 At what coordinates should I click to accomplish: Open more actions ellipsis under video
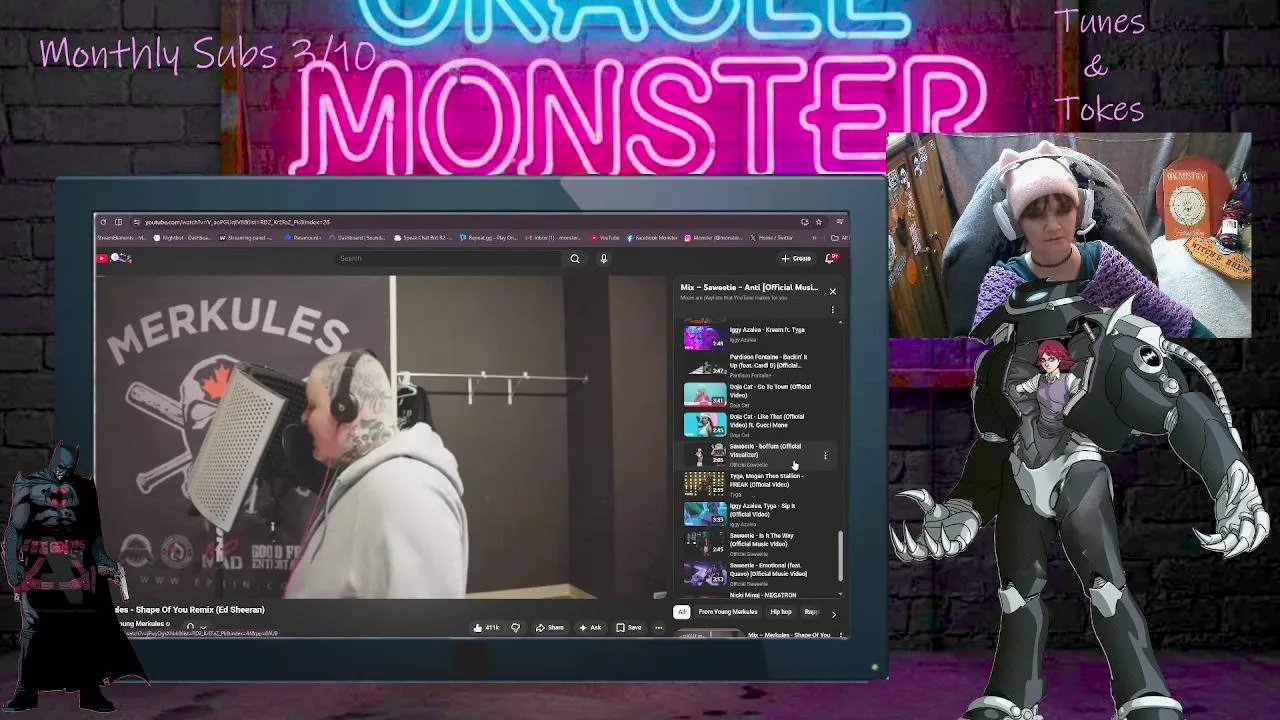[x=658, y=628]
